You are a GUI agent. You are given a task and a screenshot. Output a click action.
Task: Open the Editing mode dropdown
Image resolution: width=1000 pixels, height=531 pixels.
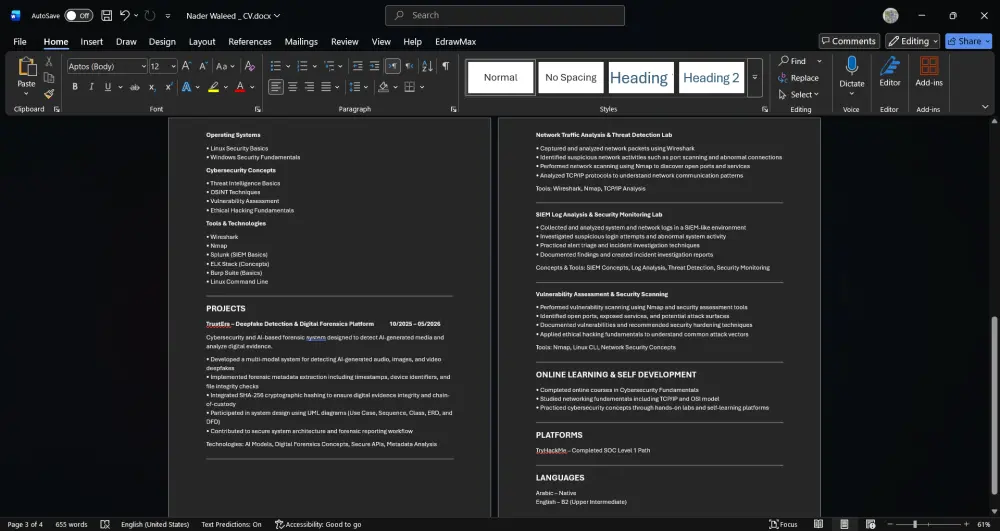click(913, 41)
